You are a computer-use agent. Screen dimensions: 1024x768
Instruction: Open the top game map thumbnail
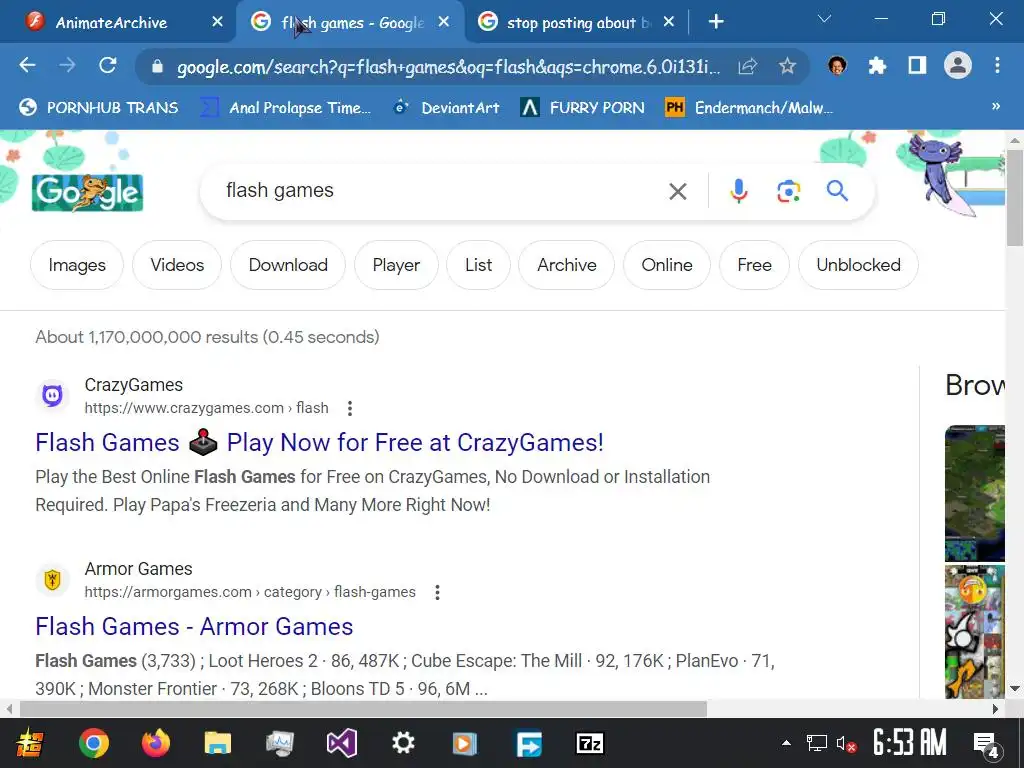(975, 493)
